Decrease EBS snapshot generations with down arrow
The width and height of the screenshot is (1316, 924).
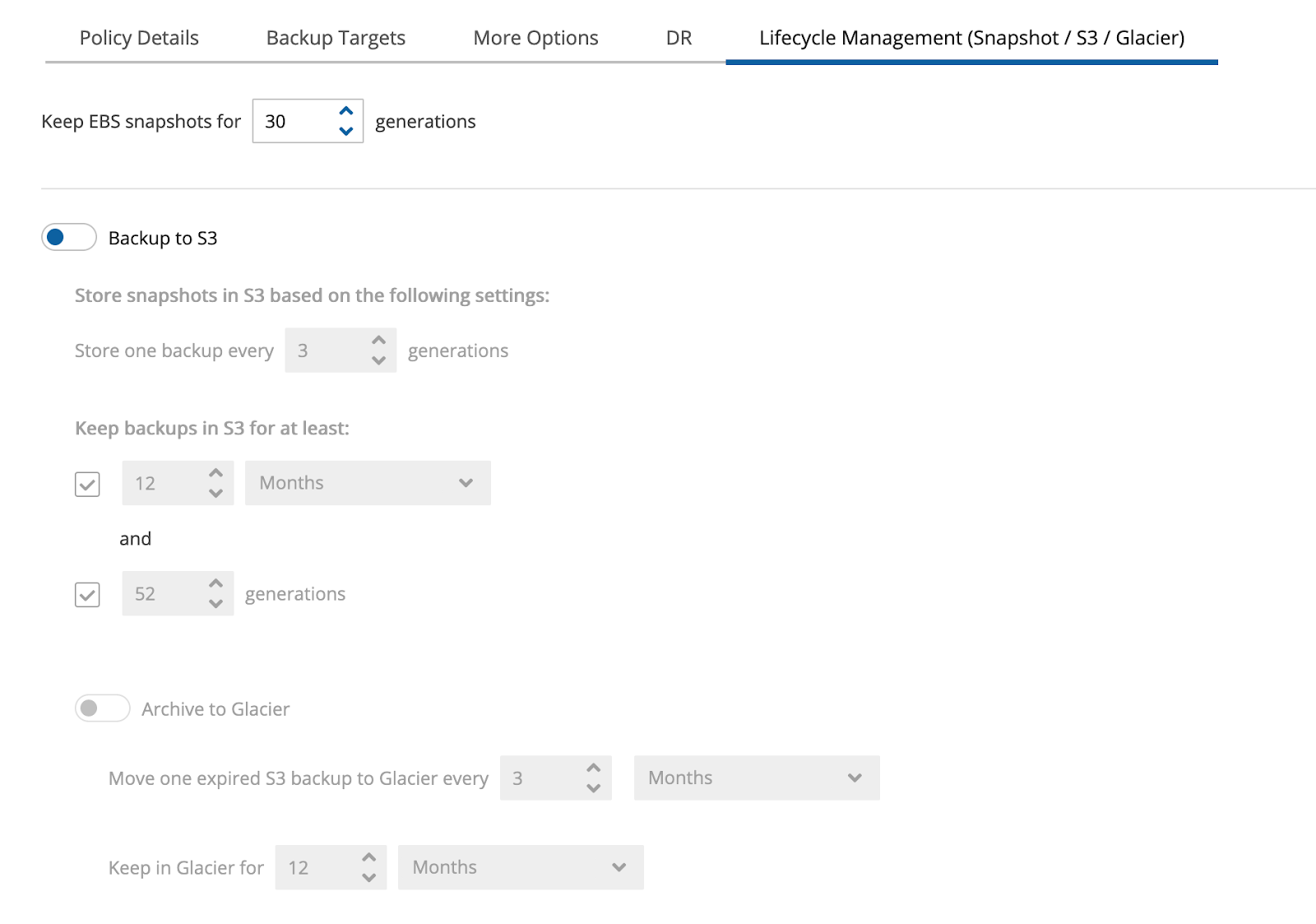tap(346, 131)
